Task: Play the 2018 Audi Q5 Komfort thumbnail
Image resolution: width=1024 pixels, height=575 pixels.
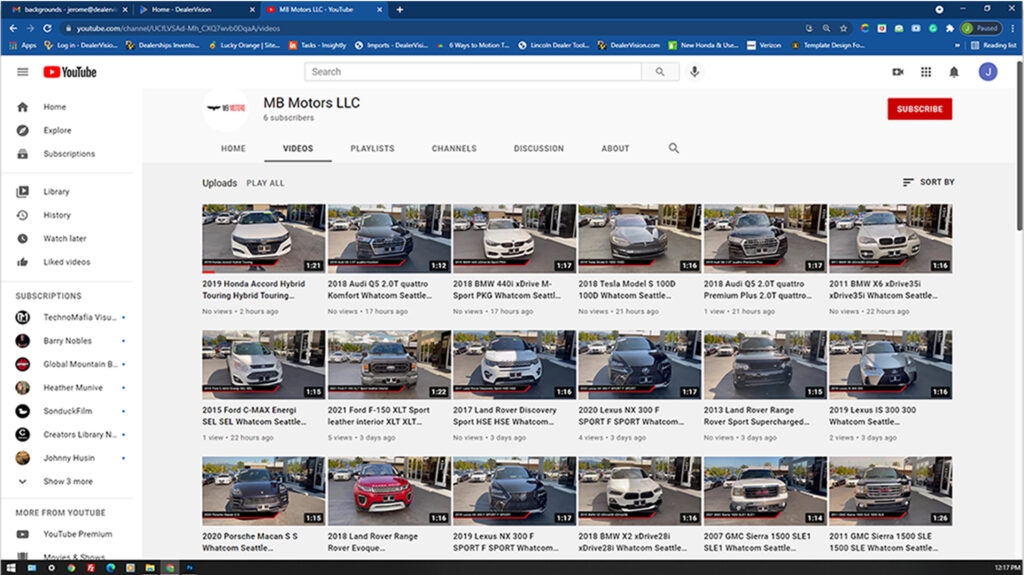Action: (389, 238)
